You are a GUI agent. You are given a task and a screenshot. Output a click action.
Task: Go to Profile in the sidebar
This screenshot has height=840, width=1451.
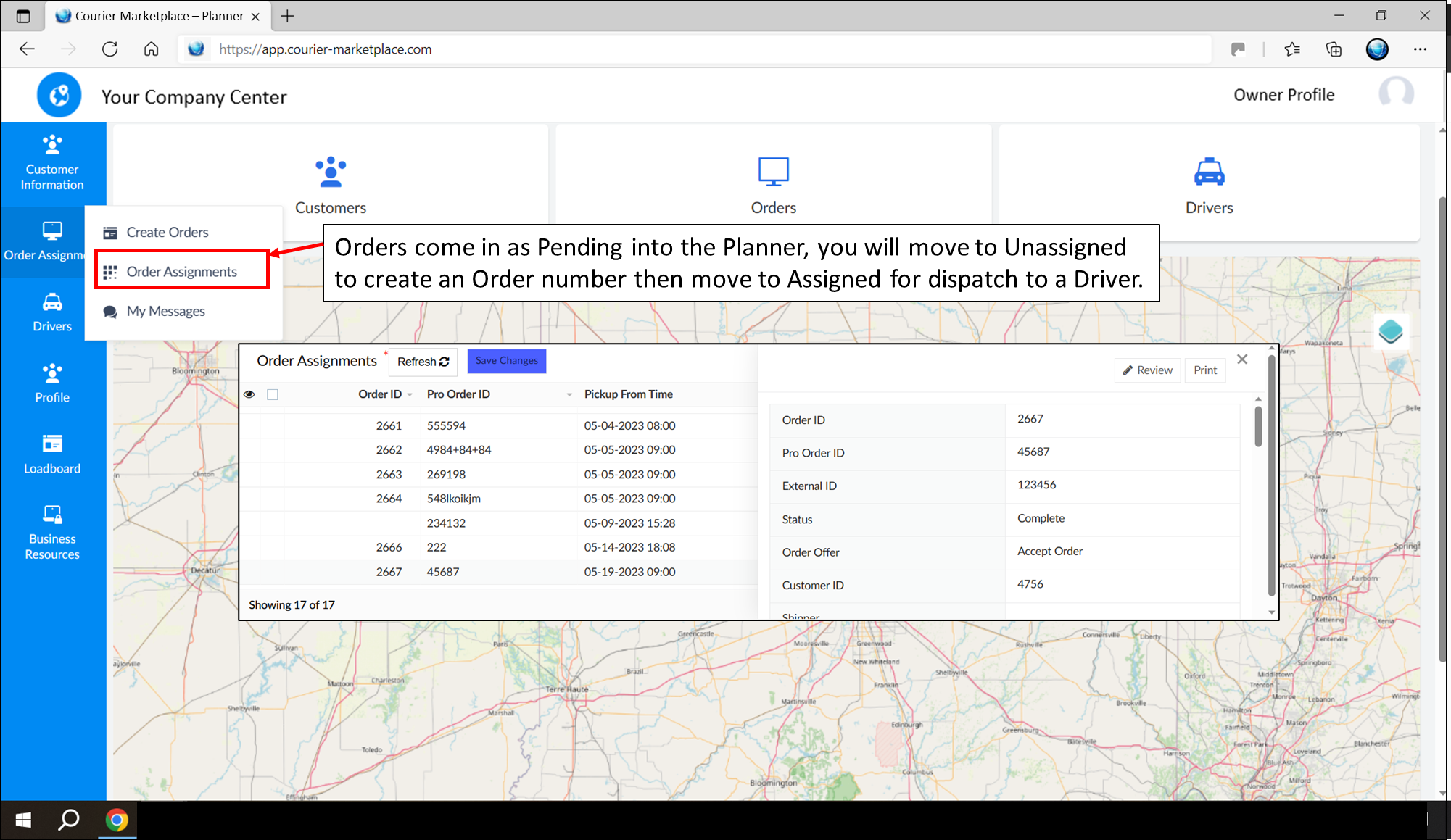pyautogui.click(x=52, y=383)
